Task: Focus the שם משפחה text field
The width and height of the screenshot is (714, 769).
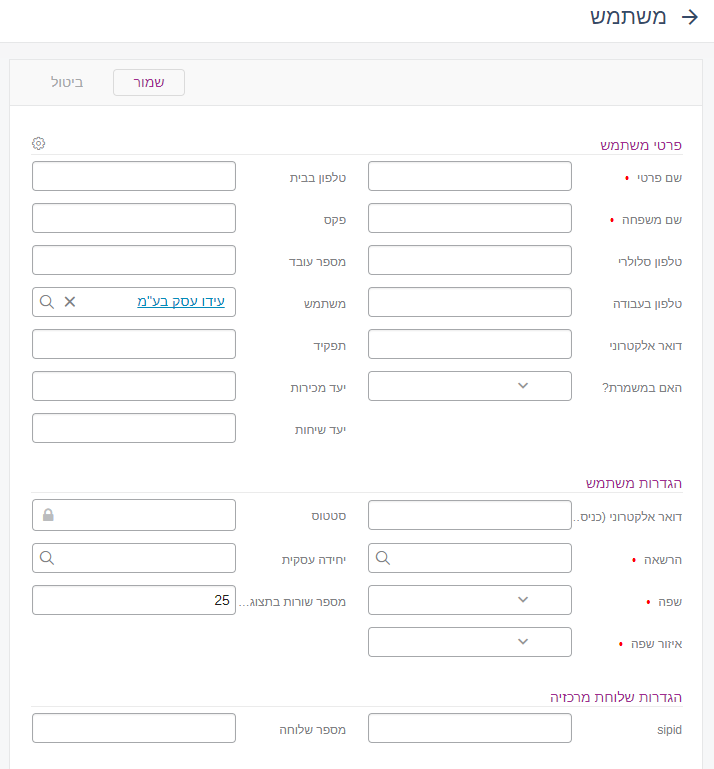Action: pyautogui.click(x=470, y=218)
